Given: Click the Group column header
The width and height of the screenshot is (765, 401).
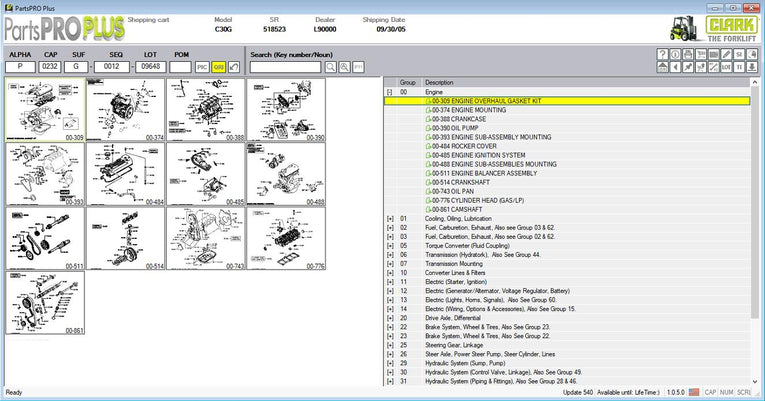Looking at the screenshot, I should pyautogui.click(x=408, y=82).
